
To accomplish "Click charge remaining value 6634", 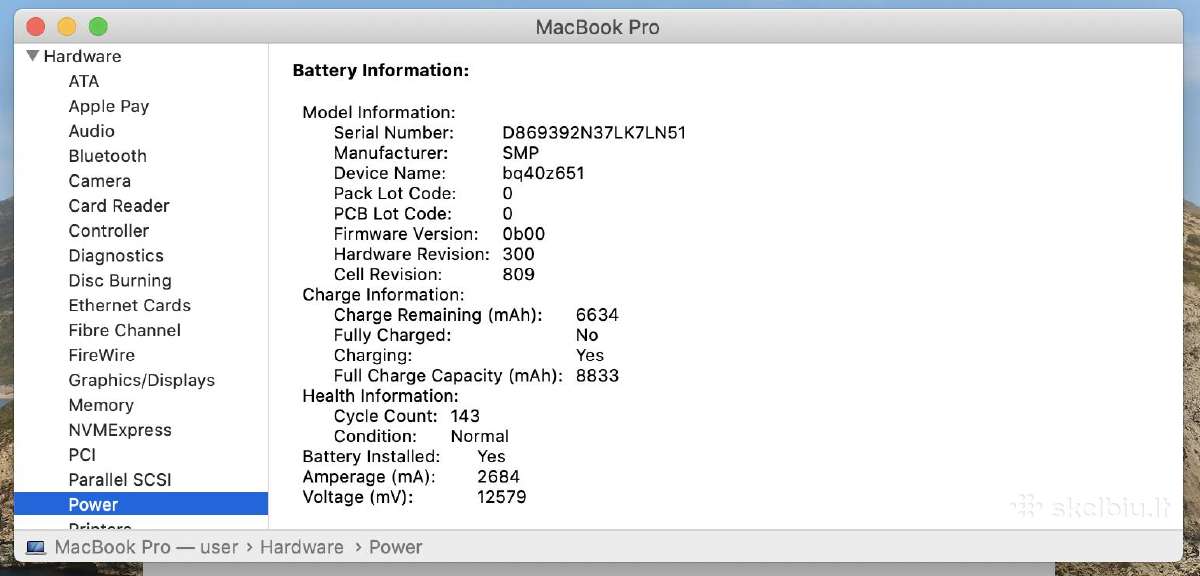I will (597, 315).
